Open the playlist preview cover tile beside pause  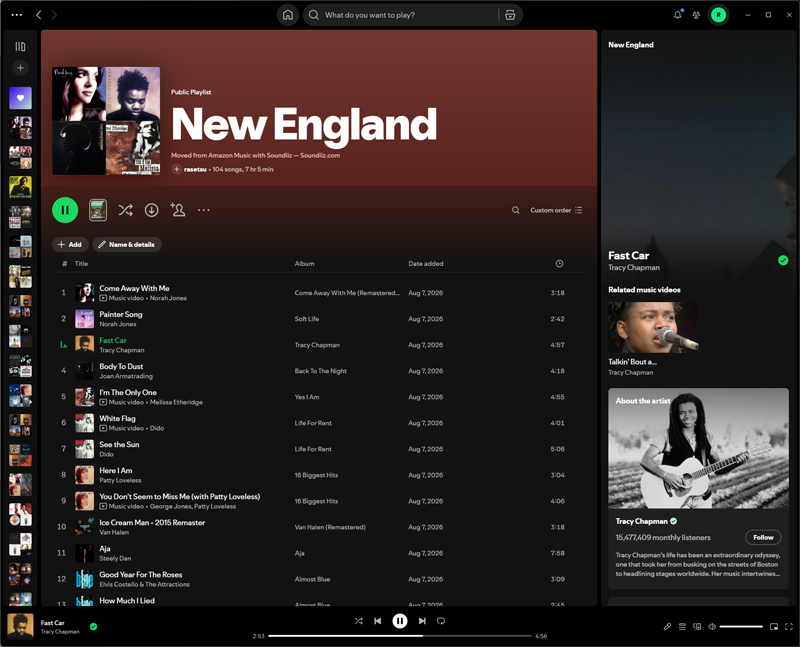tap(98, 210)
